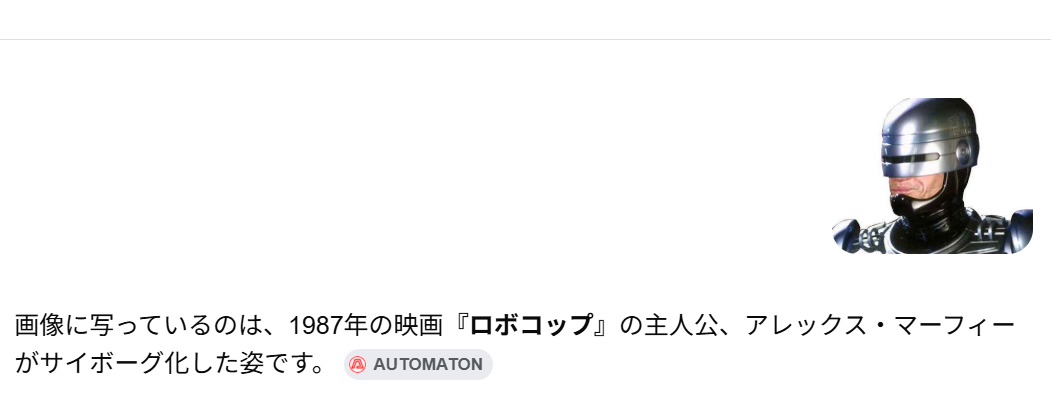Click the word 映画 before the title

pos(421,326)
